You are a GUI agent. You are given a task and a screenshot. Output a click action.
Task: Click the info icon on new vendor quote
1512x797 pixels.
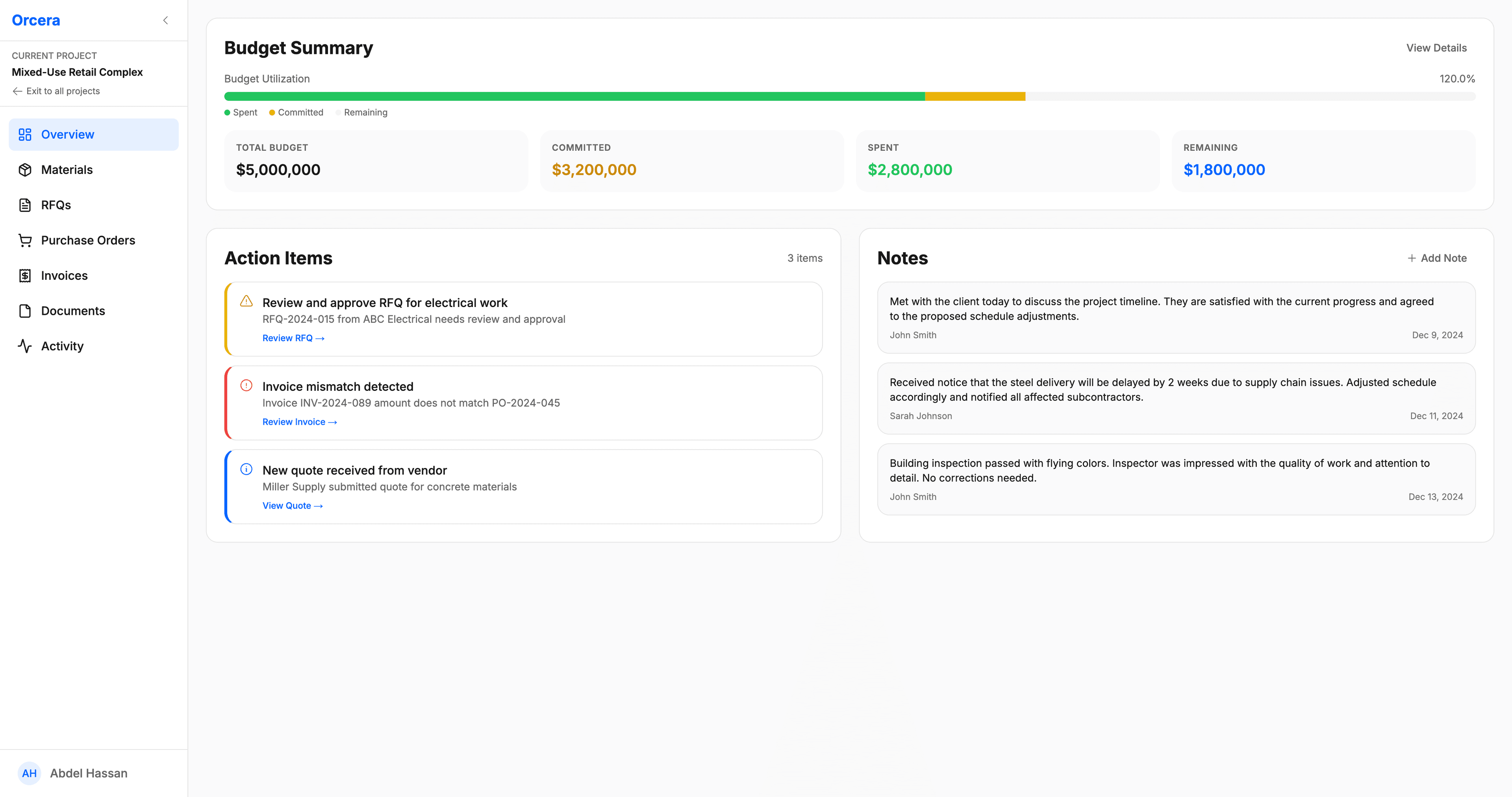246,469
